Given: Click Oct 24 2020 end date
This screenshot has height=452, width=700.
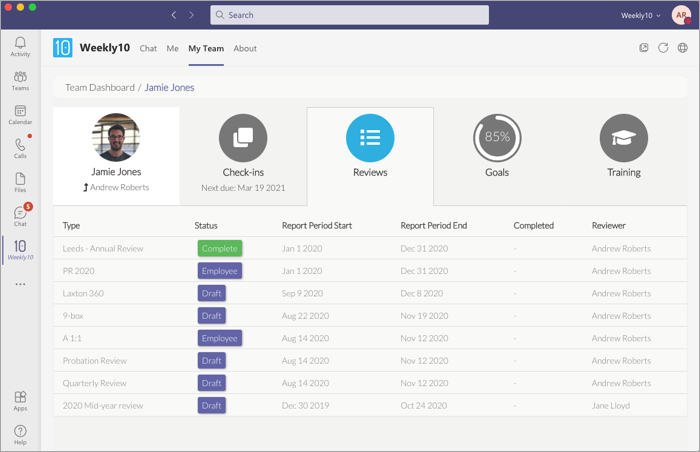Looking at the screenshot, I should (x=424, y=406).
